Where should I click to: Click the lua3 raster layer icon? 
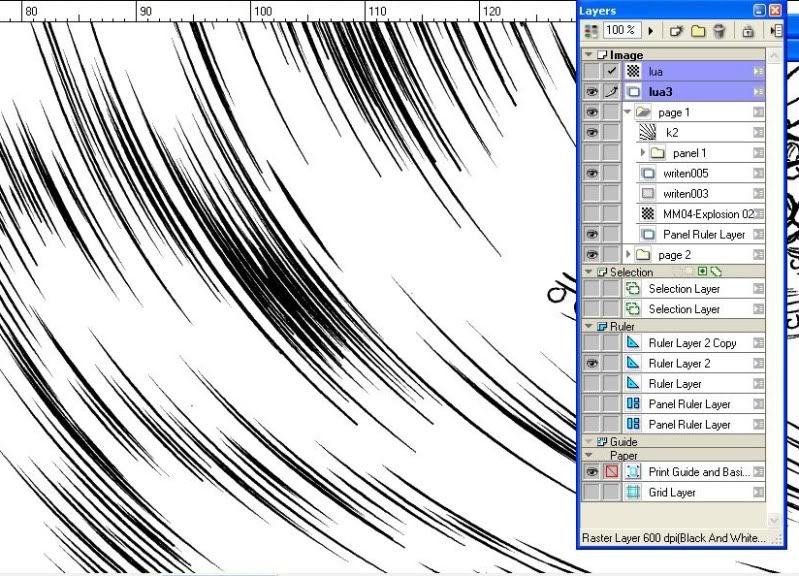coord(633,92)
